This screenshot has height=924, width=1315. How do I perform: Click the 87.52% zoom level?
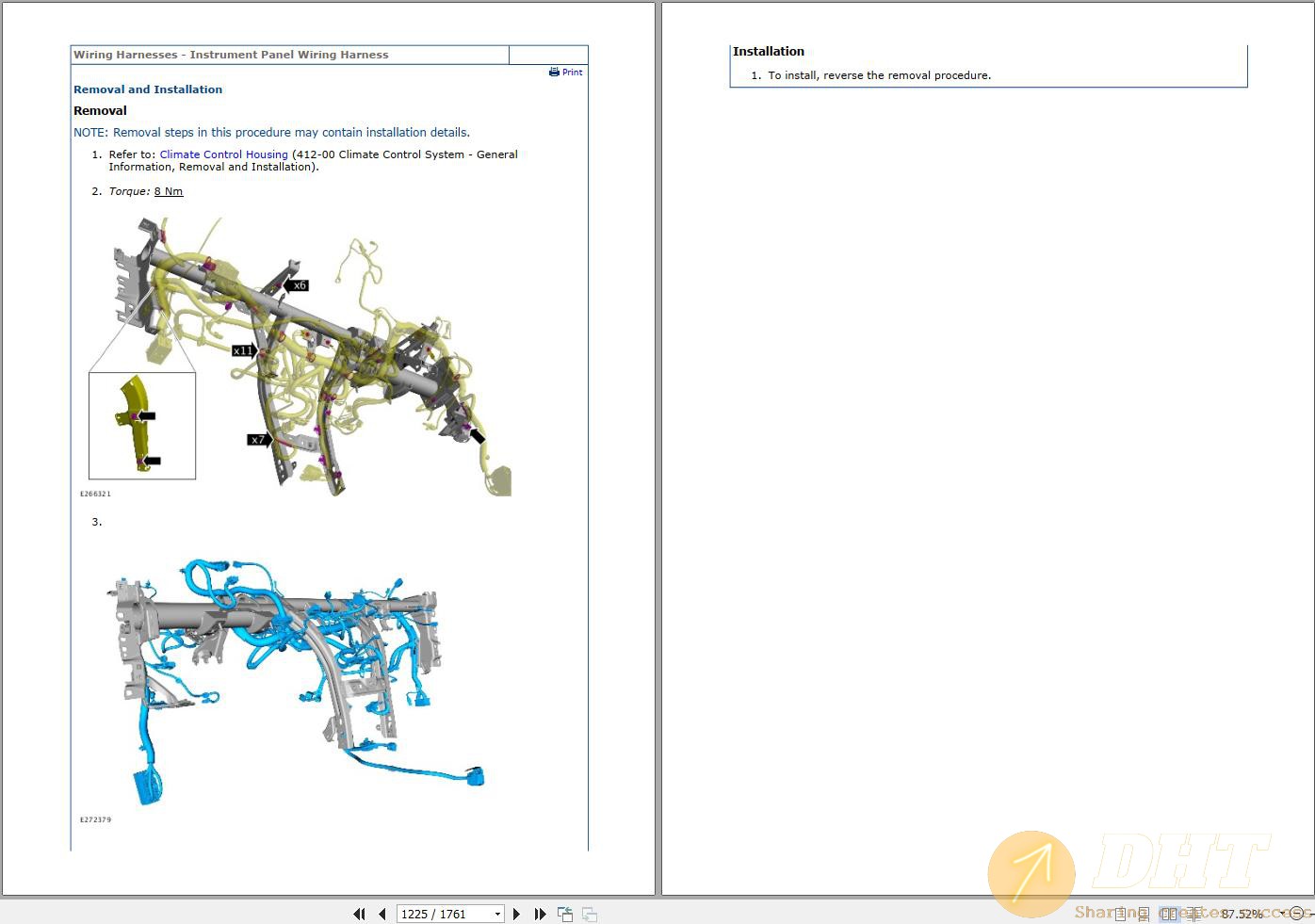(1242, 914)
